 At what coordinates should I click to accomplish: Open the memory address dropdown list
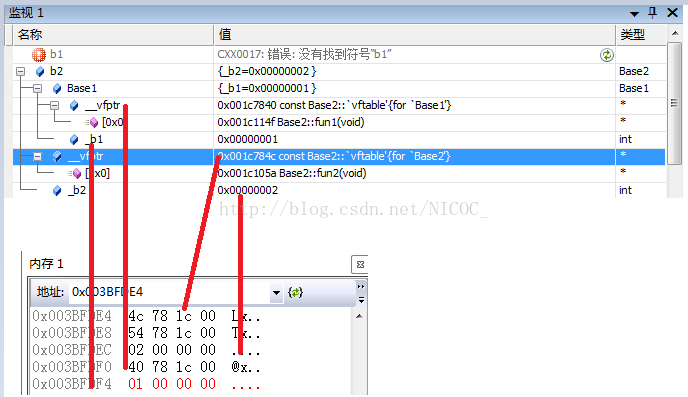[276, 293]
